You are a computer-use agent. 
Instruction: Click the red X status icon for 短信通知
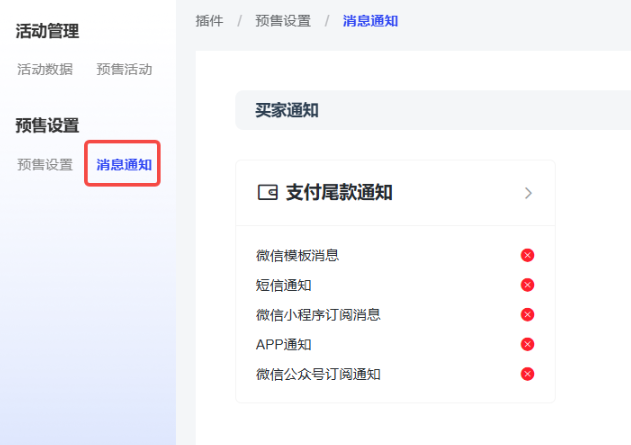coord(528,285)
